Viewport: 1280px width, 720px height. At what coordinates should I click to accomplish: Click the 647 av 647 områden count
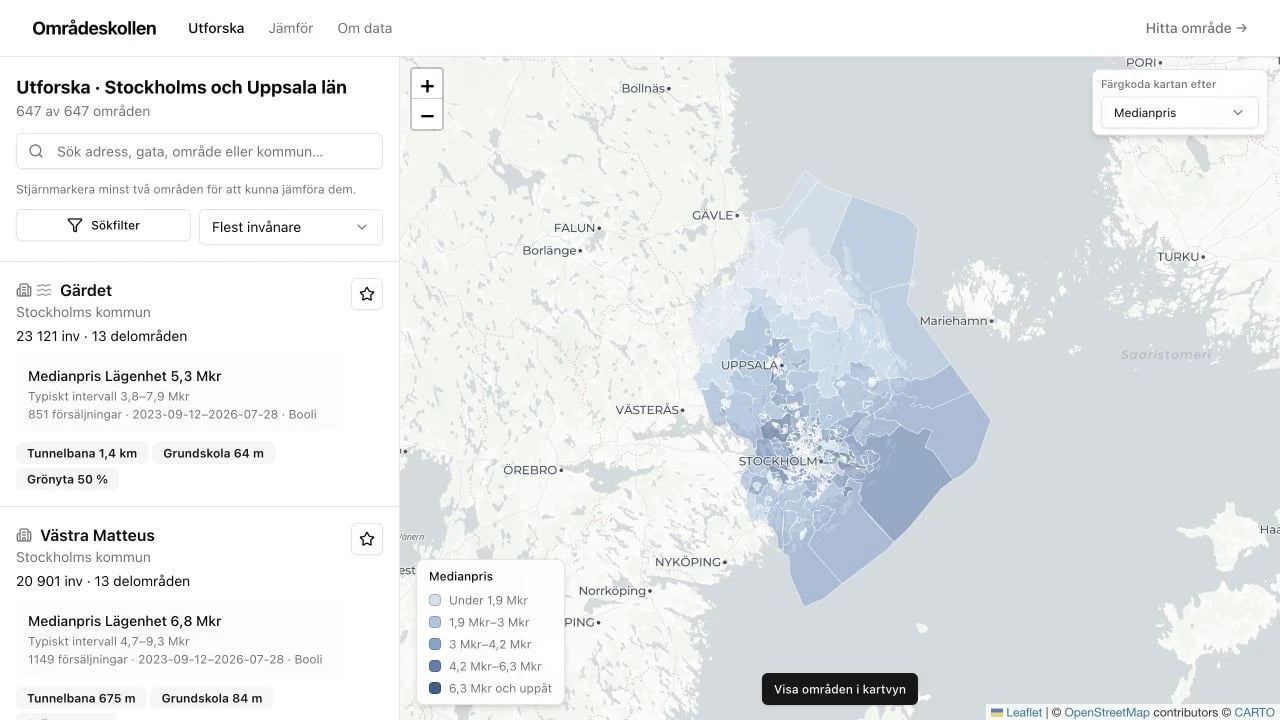click(83, 111)
